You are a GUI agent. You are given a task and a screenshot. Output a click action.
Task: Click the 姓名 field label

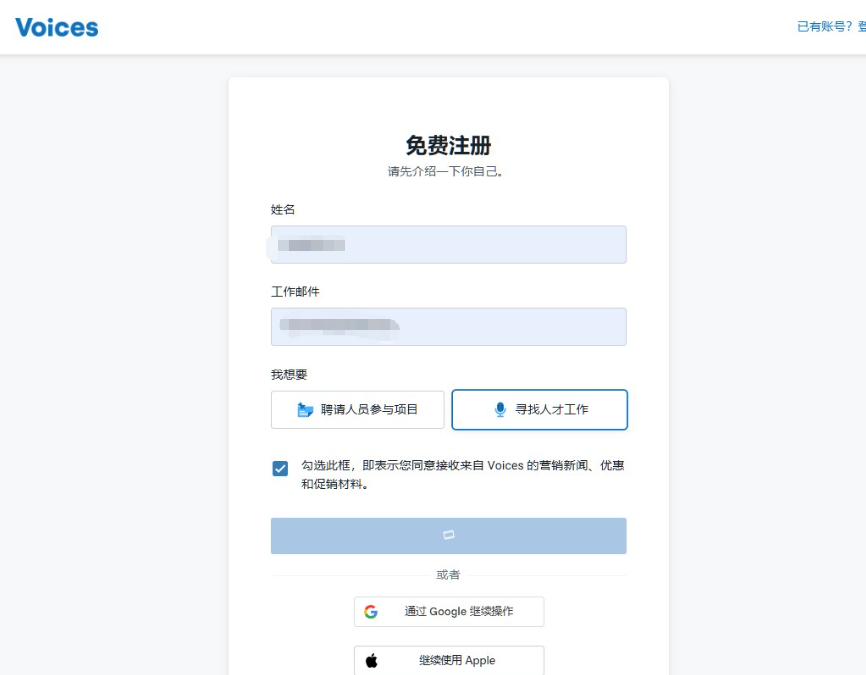[x=283, y=209]
